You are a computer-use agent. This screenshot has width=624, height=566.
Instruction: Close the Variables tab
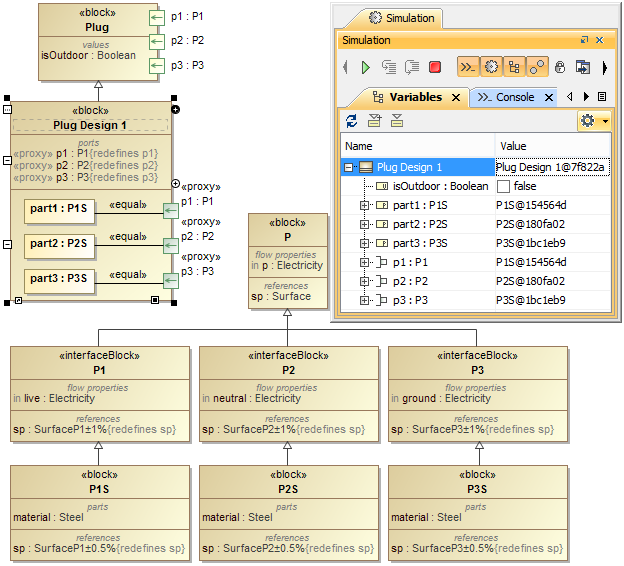(455, 98)
